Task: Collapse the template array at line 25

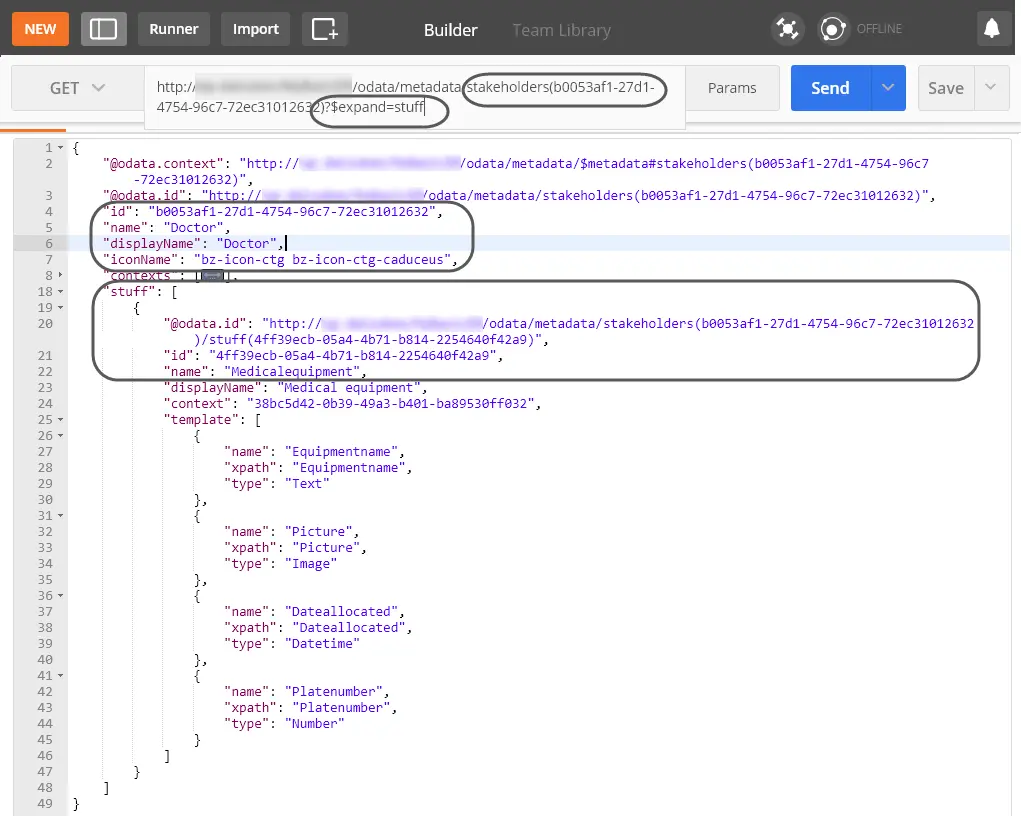Action: click(x=61, y=420)
